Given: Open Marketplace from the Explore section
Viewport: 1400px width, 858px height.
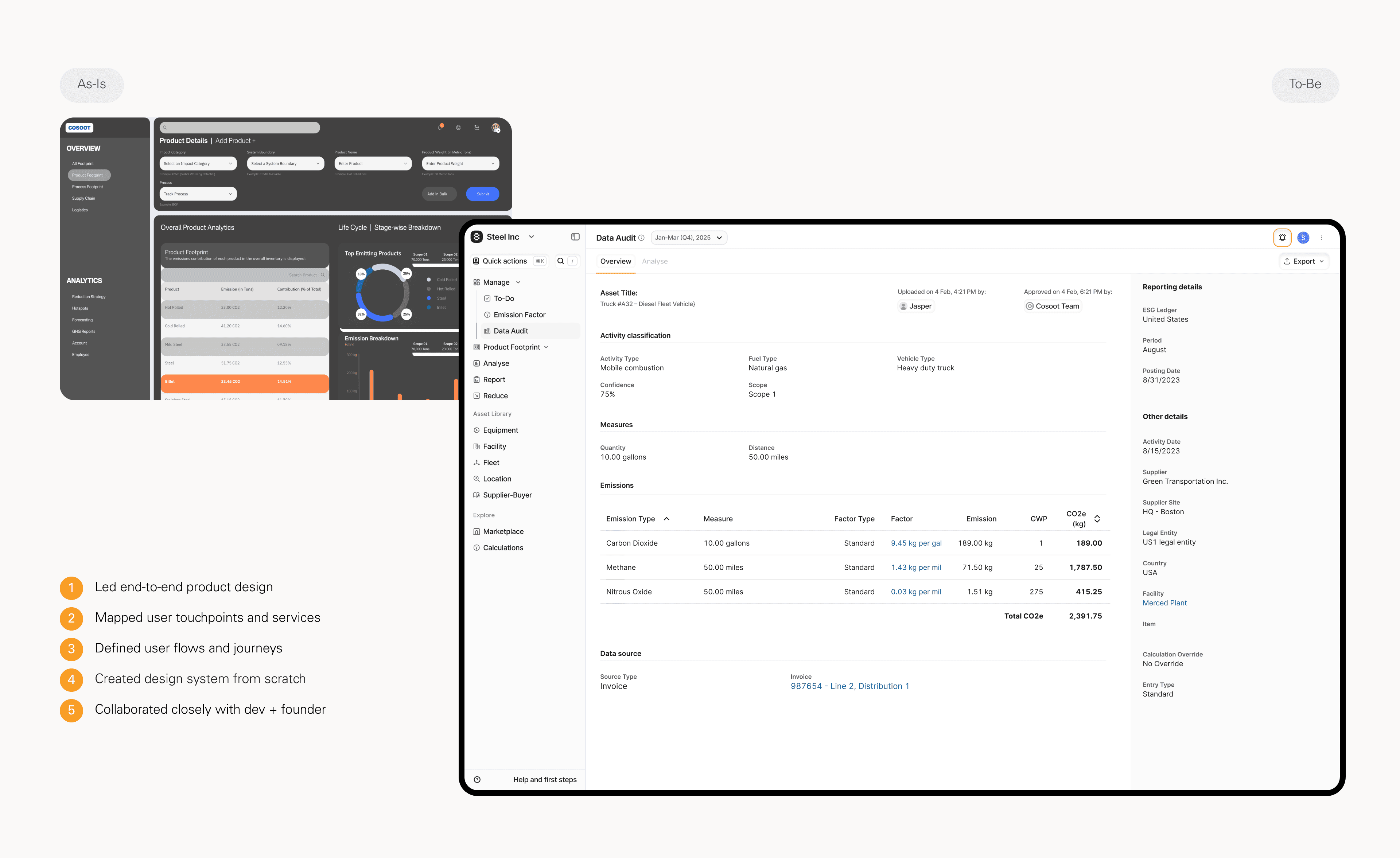Looking at the screenshot, I should (503, 531).
